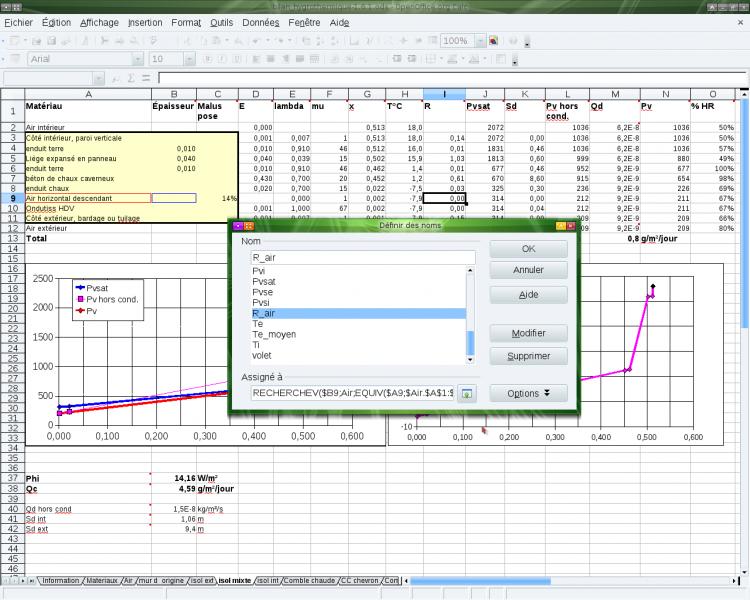Screen dimensions: 750x600
Task: Click the Font color toolbar icon
Action: click(474, 59)
